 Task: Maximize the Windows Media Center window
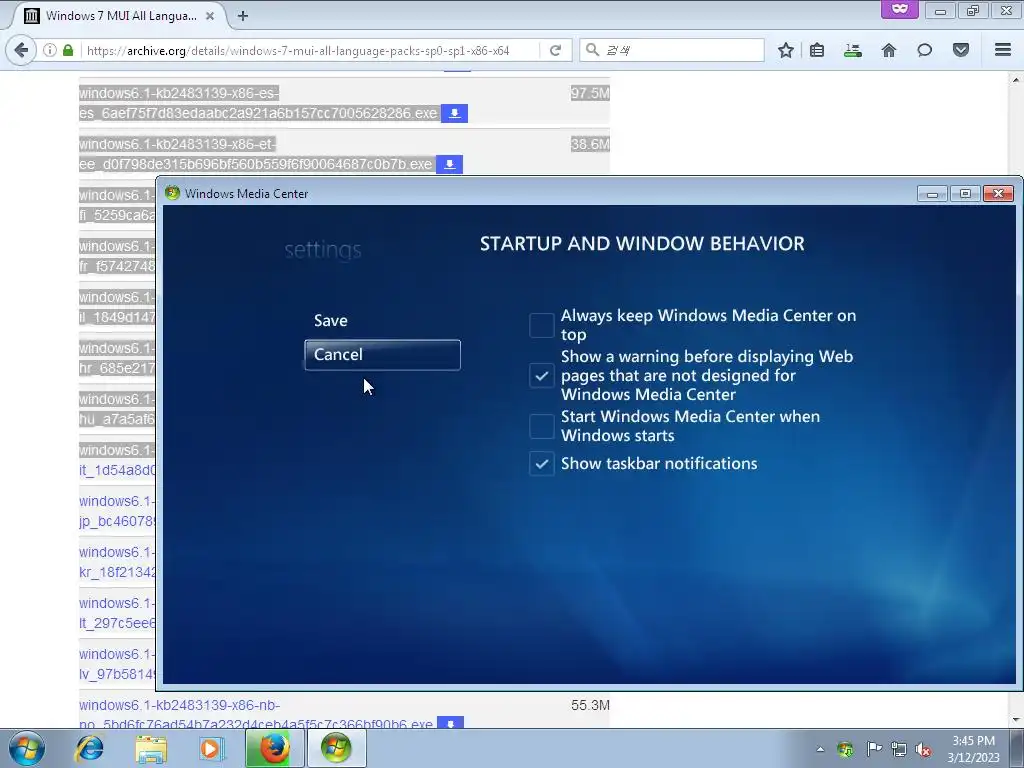965,193
